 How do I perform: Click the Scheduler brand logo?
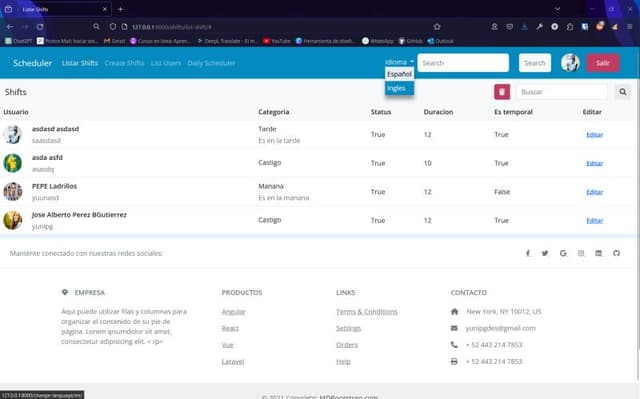[x=32, y=63]
